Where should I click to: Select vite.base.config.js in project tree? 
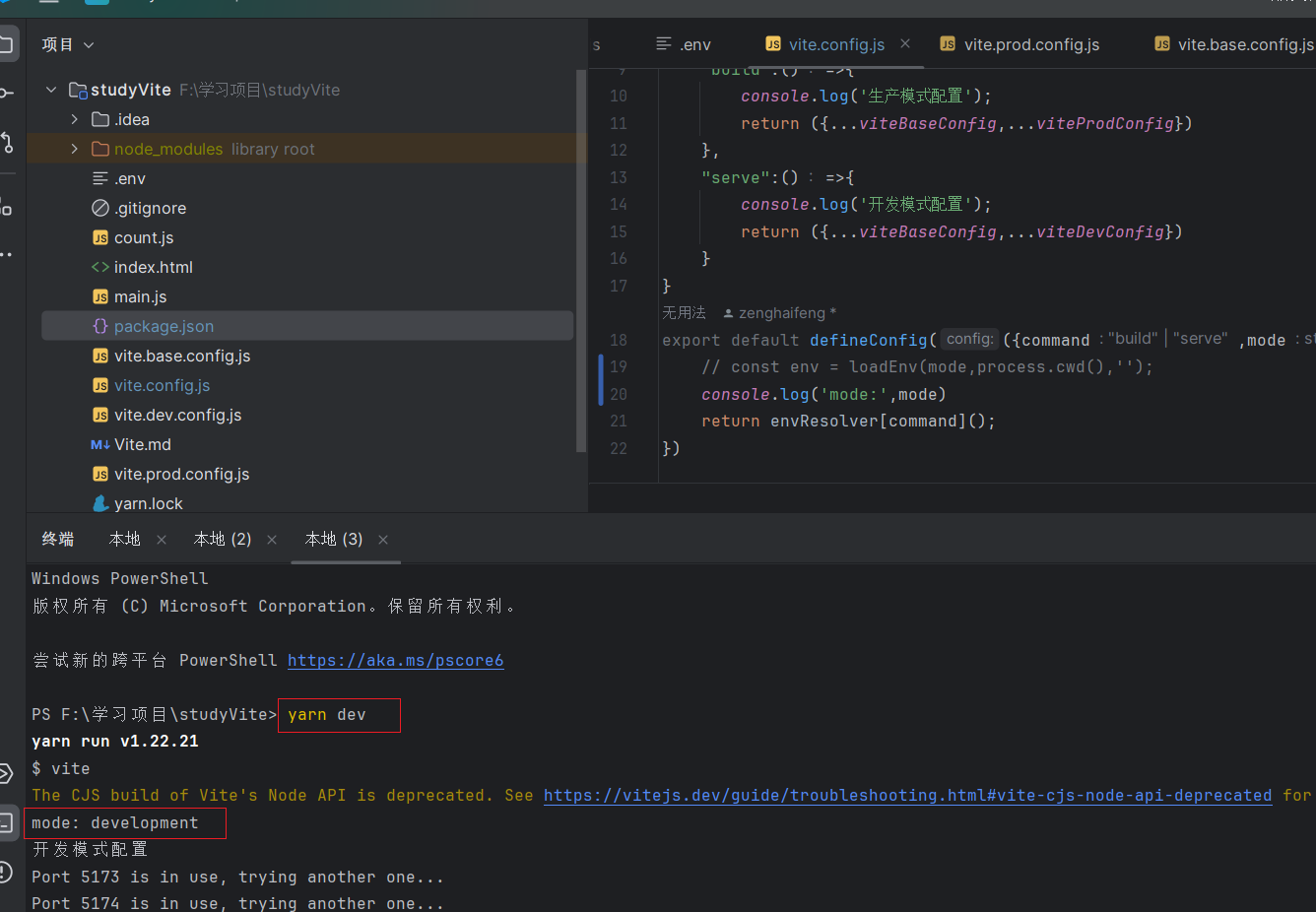(x=182, y=356)
